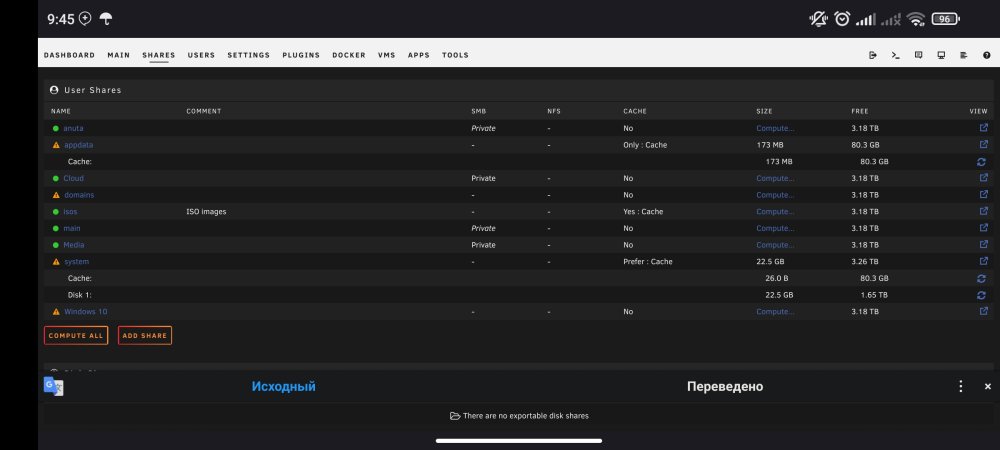Go to the Dashboard tab

point(70,55)
